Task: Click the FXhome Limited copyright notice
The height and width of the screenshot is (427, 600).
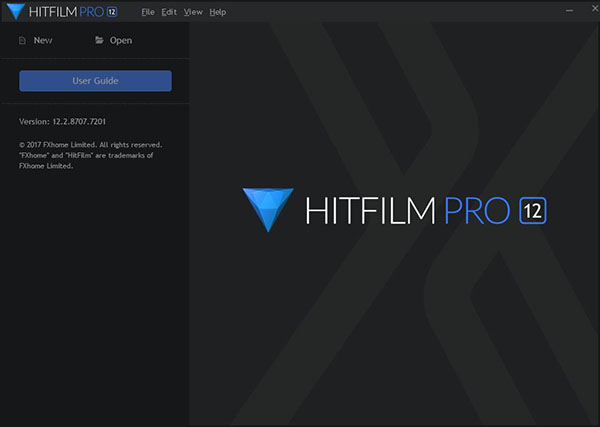Action: coord(91,155)
